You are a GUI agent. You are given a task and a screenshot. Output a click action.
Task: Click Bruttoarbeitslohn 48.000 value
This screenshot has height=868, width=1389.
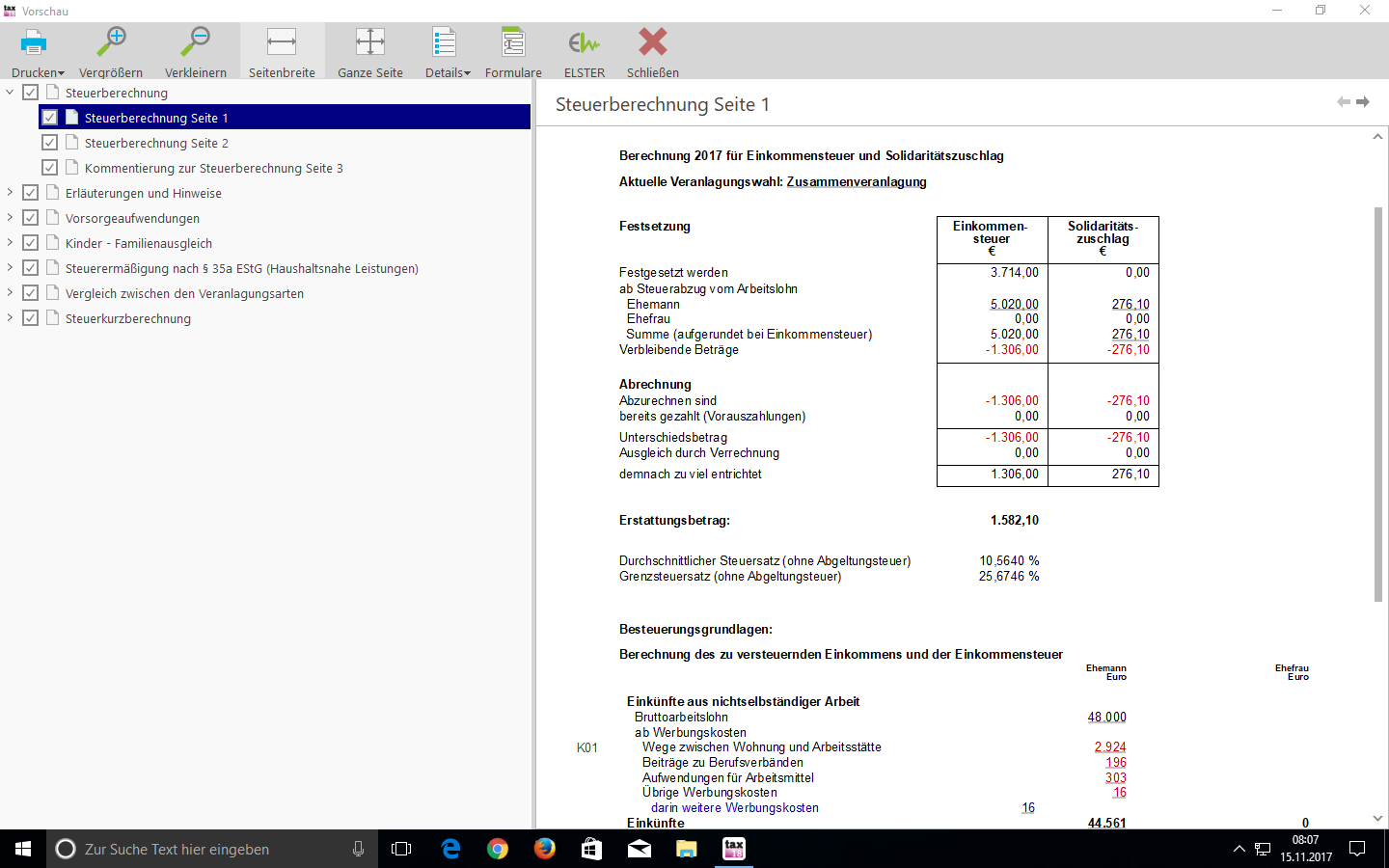click(1107, 717)
